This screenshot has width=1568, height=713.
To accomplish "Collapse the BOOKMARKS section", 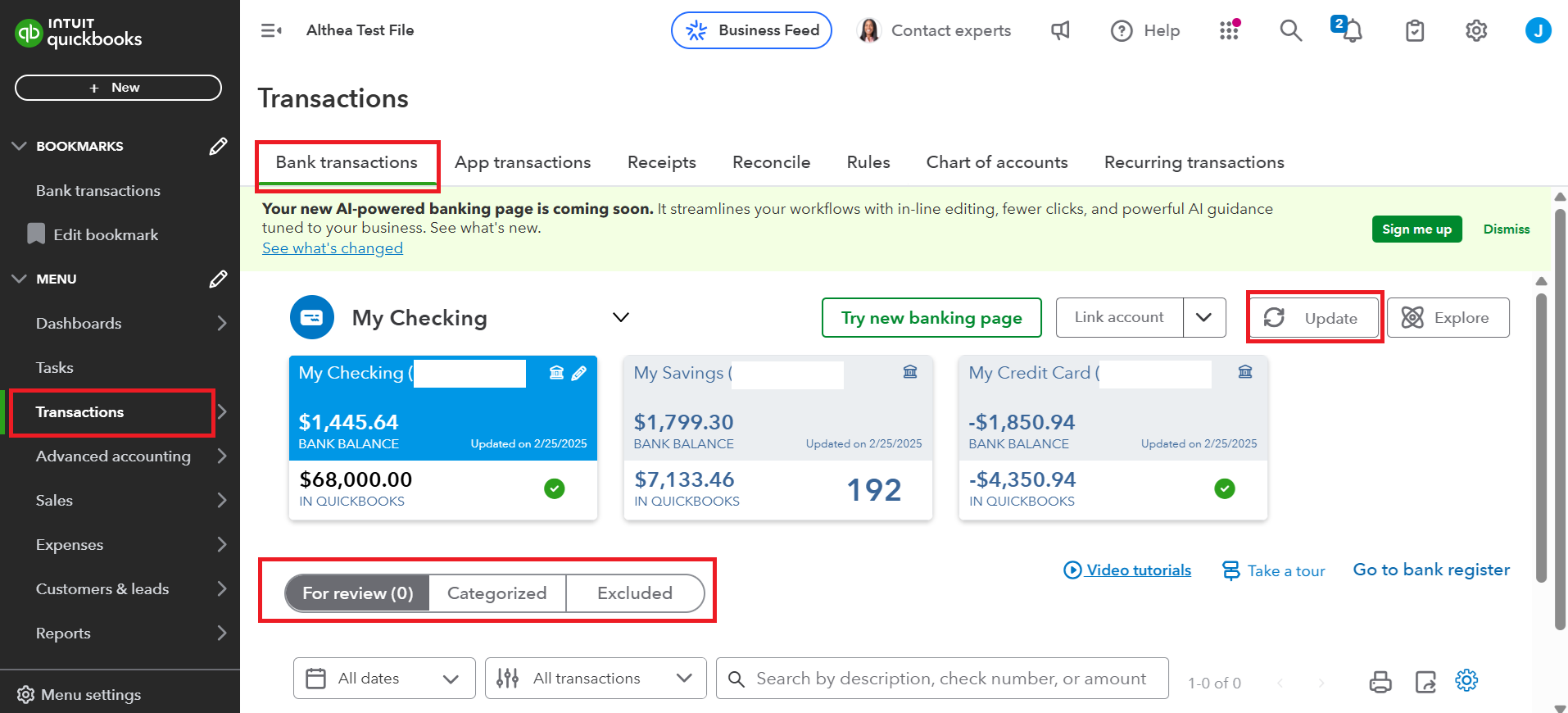I will [x=19, y=146].
